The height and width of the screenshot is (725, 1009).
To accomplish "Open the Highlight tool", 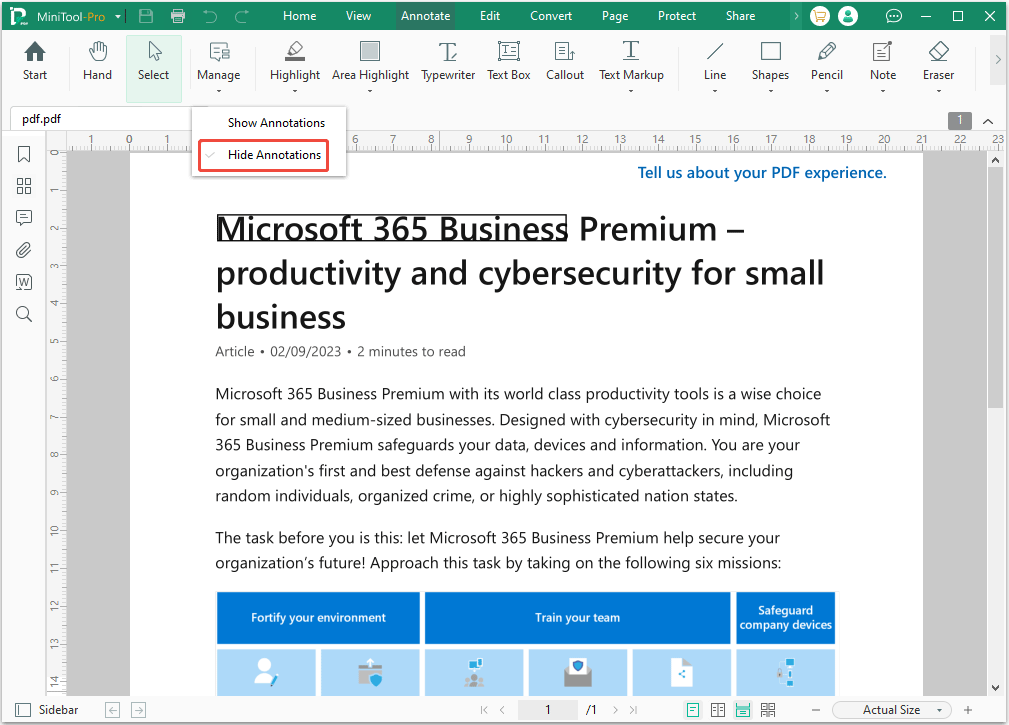I will [294, 65].
